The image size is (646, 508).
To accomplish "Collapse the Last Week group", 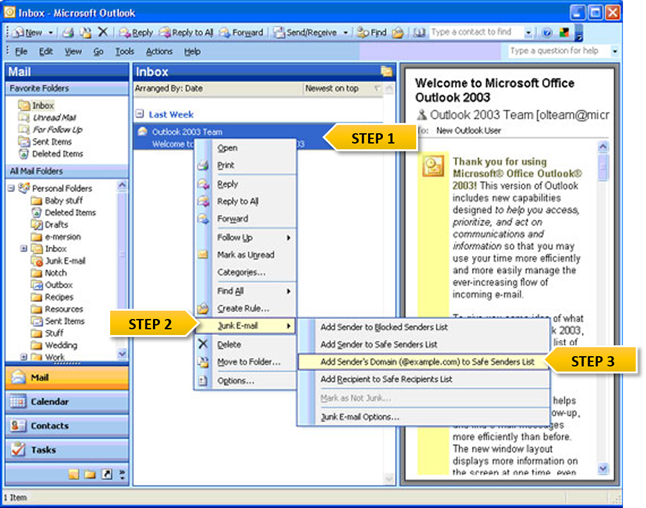I will pyautogui.click(x=140, y=114).
